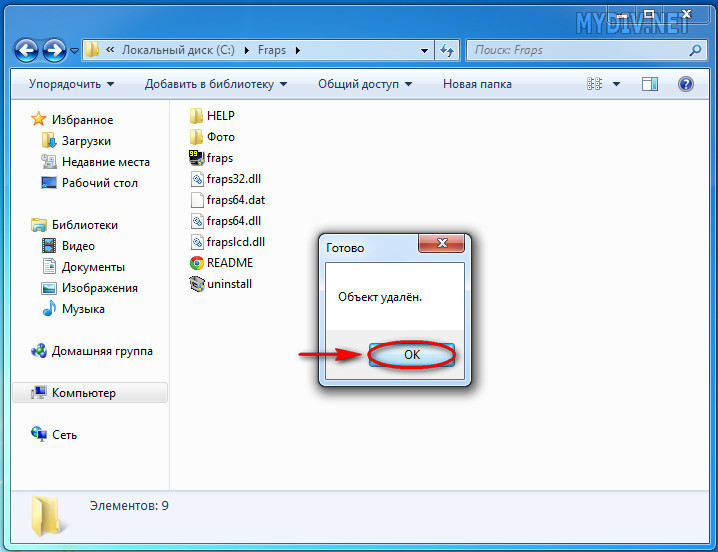The image size is (718, 552).
Task: Click the Сеть network icon
Action: click(38, 434)
